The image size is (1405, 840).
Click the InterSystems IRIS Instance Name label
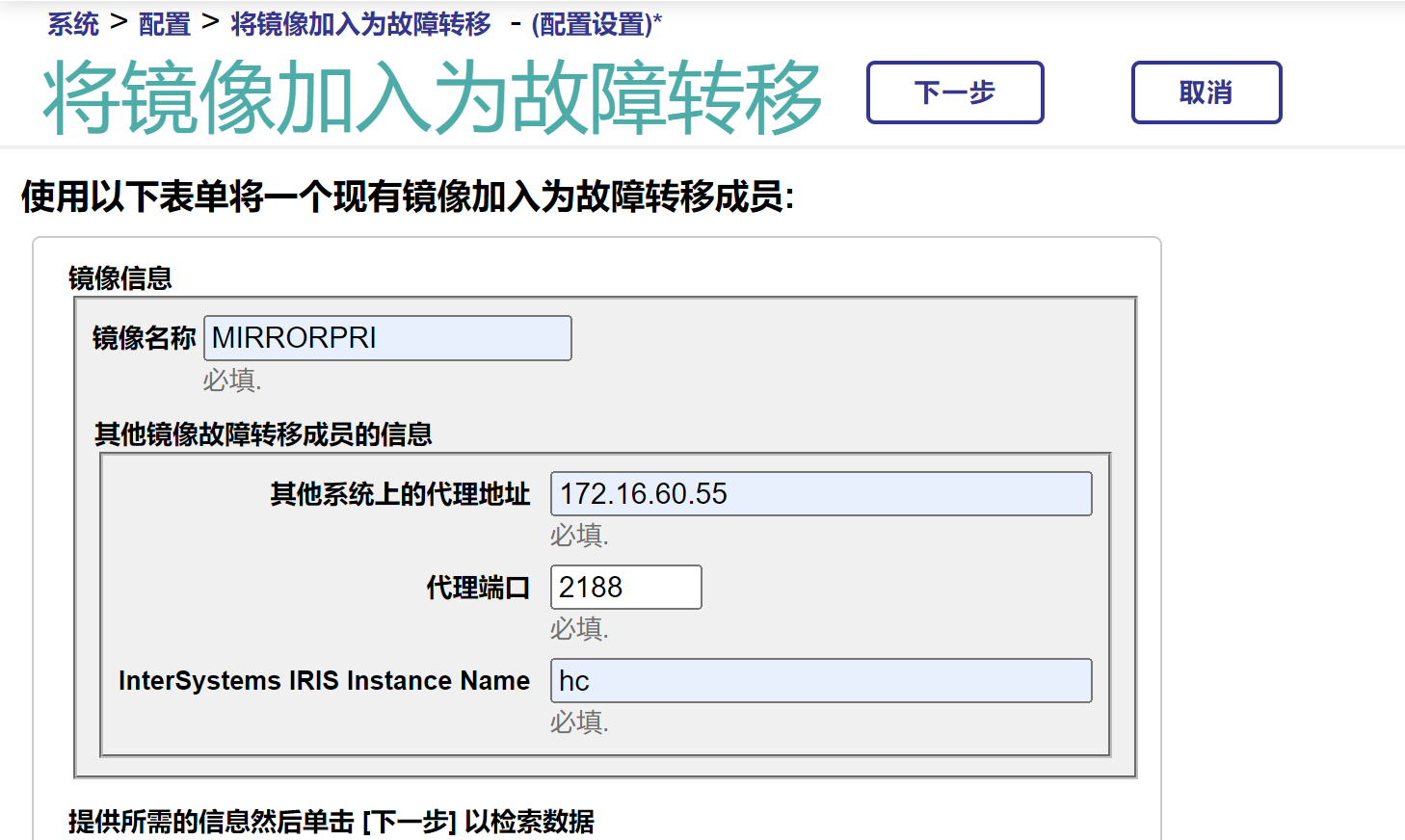(324, 681)
